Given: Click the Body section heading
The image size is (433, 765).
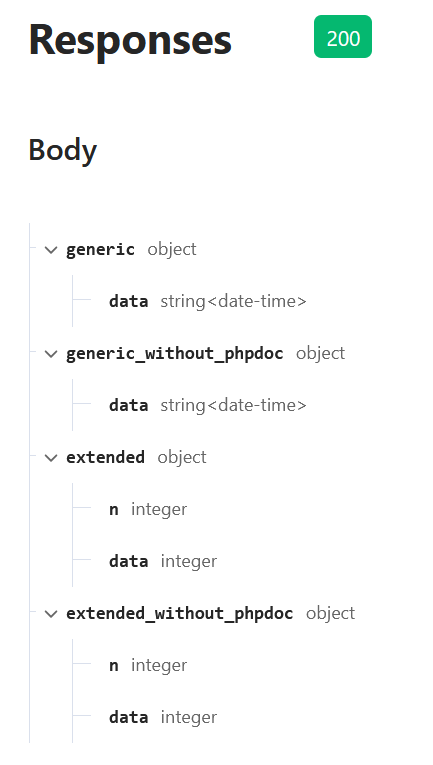Looking at the screenshot, I should click(x=63, y=150).
